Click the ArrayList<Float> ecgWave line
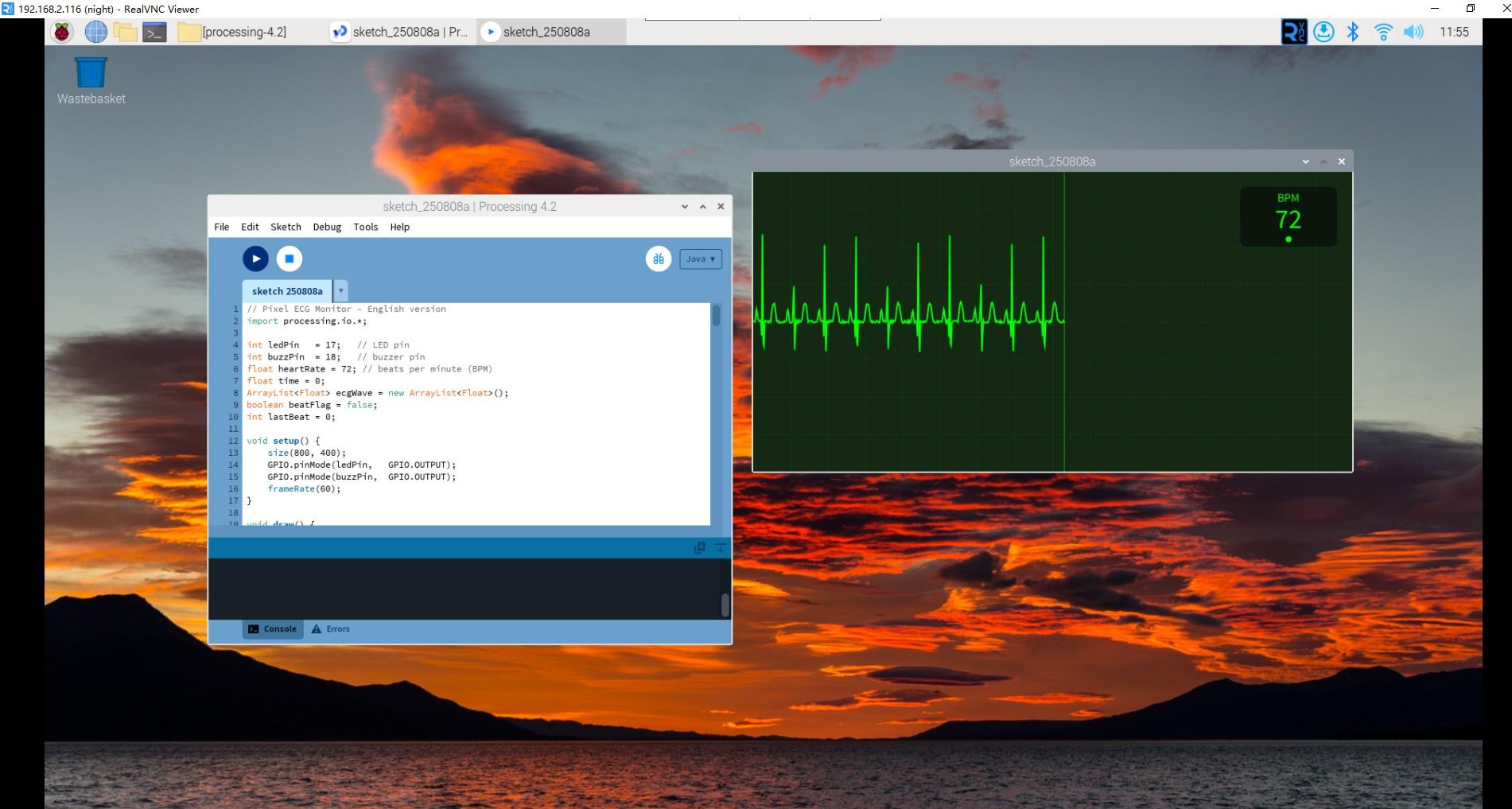This screenshot has height=809, width=1512. (x=377, y=392)
